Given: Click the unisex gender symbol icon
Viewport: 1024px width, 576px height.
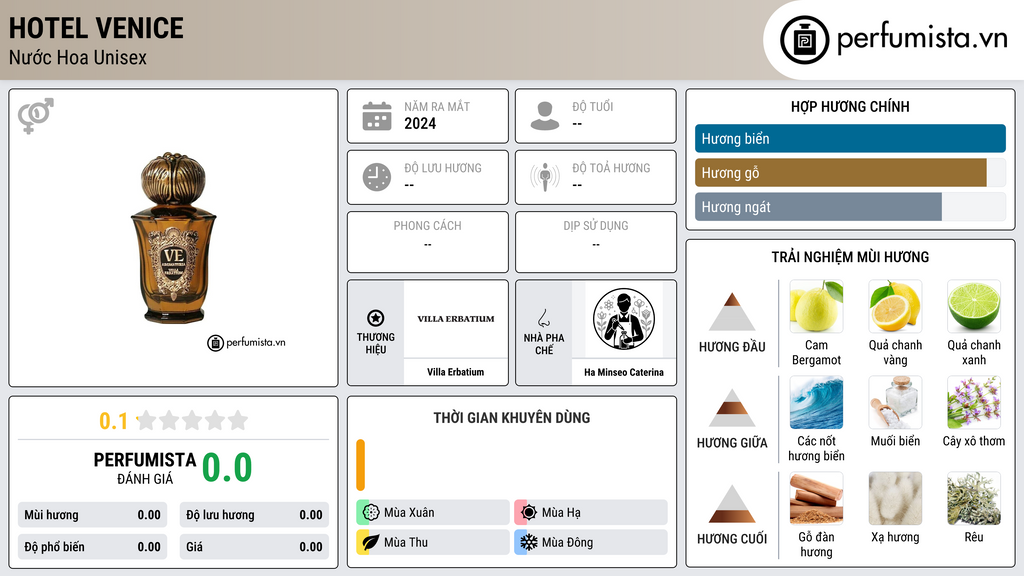Looking at the screenshot, I should click(x=36, y=116).
